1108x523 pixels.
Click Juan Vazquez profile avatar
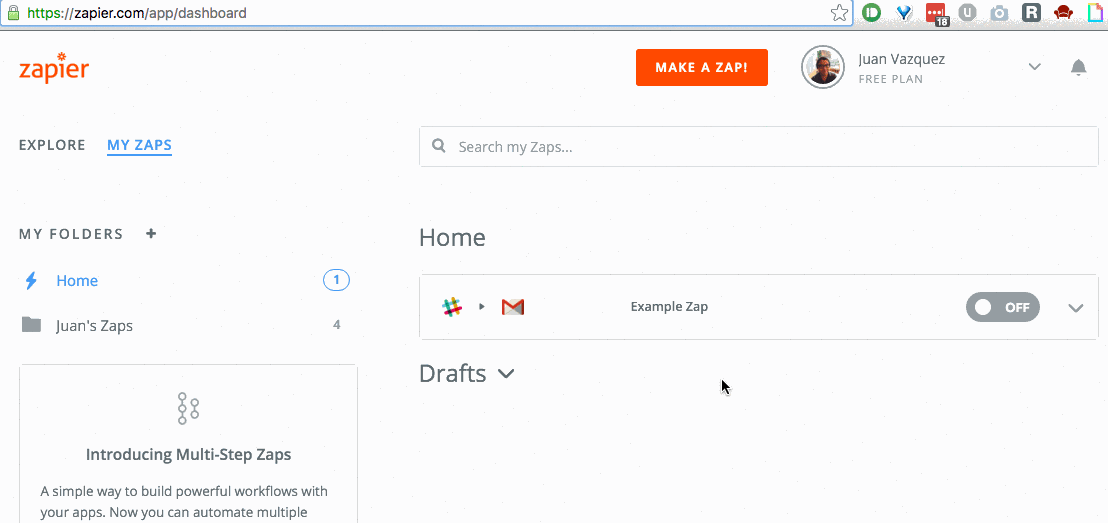823,67
